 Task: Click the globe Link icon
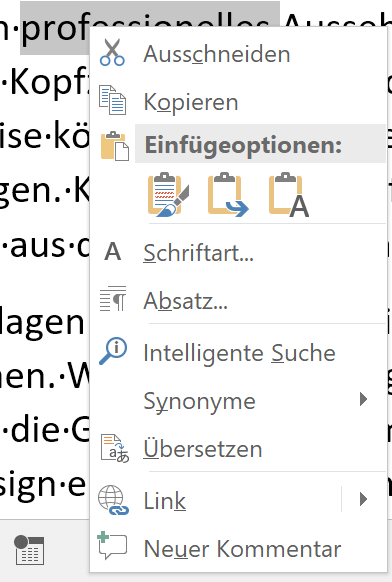[113, 500]
